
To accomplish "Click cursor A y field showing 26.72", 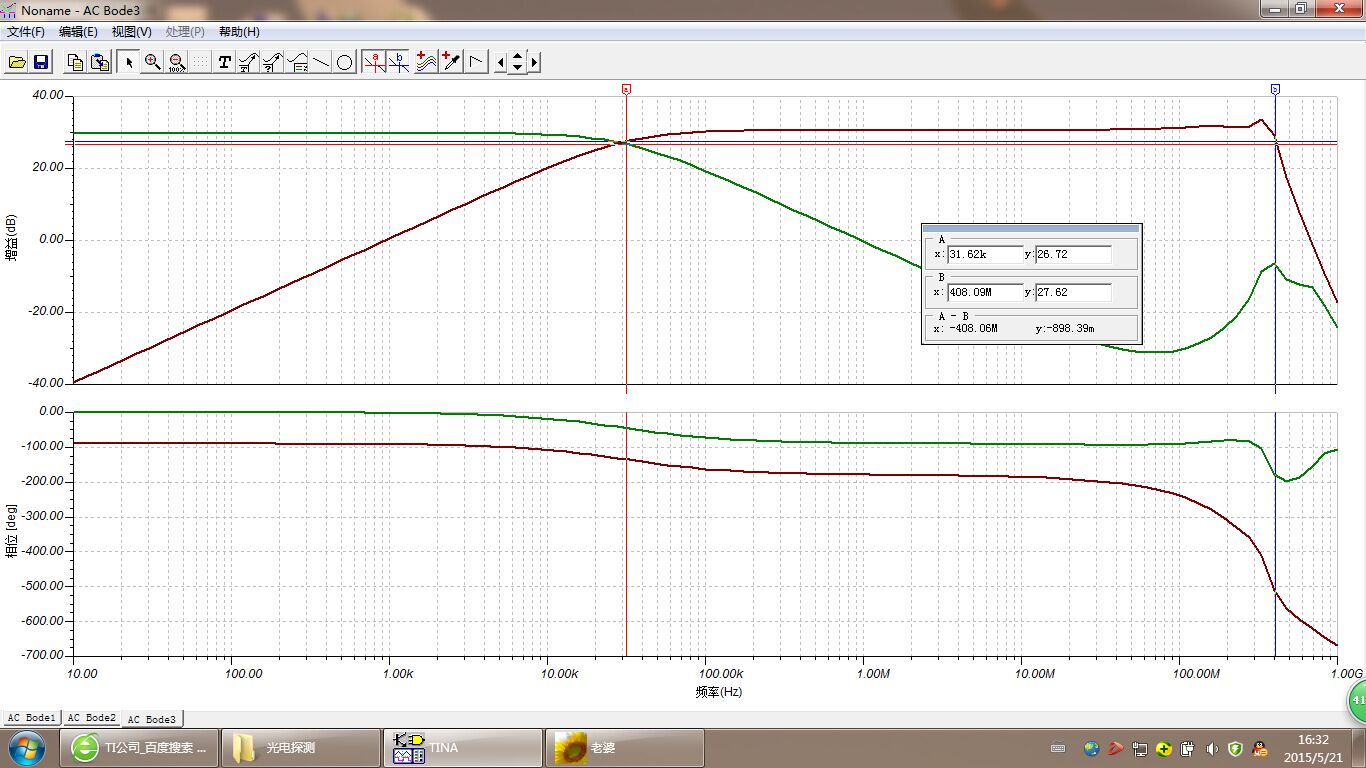I will pos(1073,254).
